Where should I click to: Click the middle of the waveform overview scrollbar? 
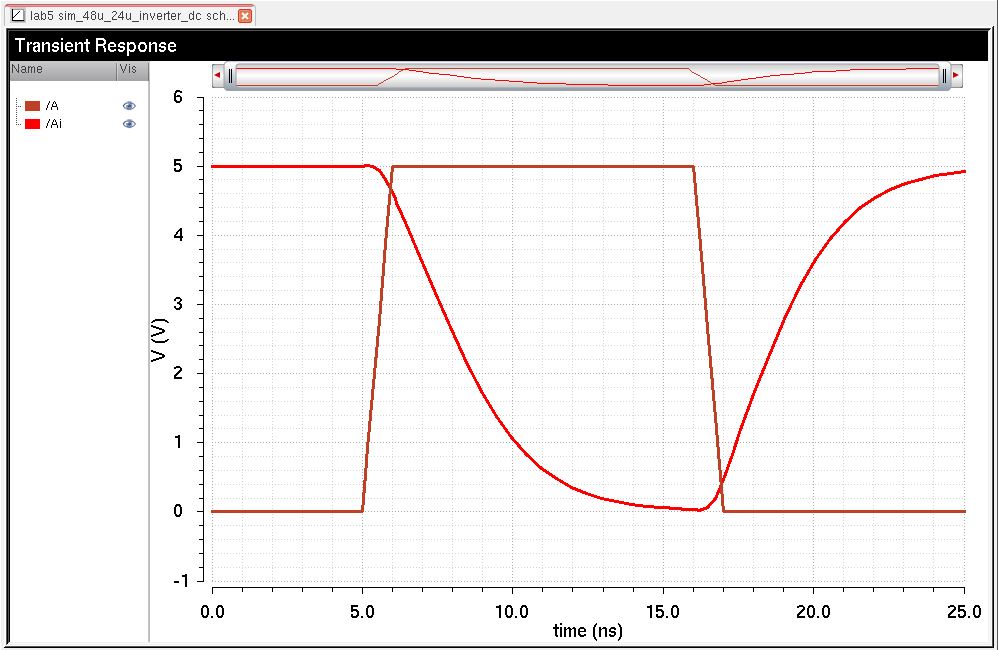(x=587, y=76)
